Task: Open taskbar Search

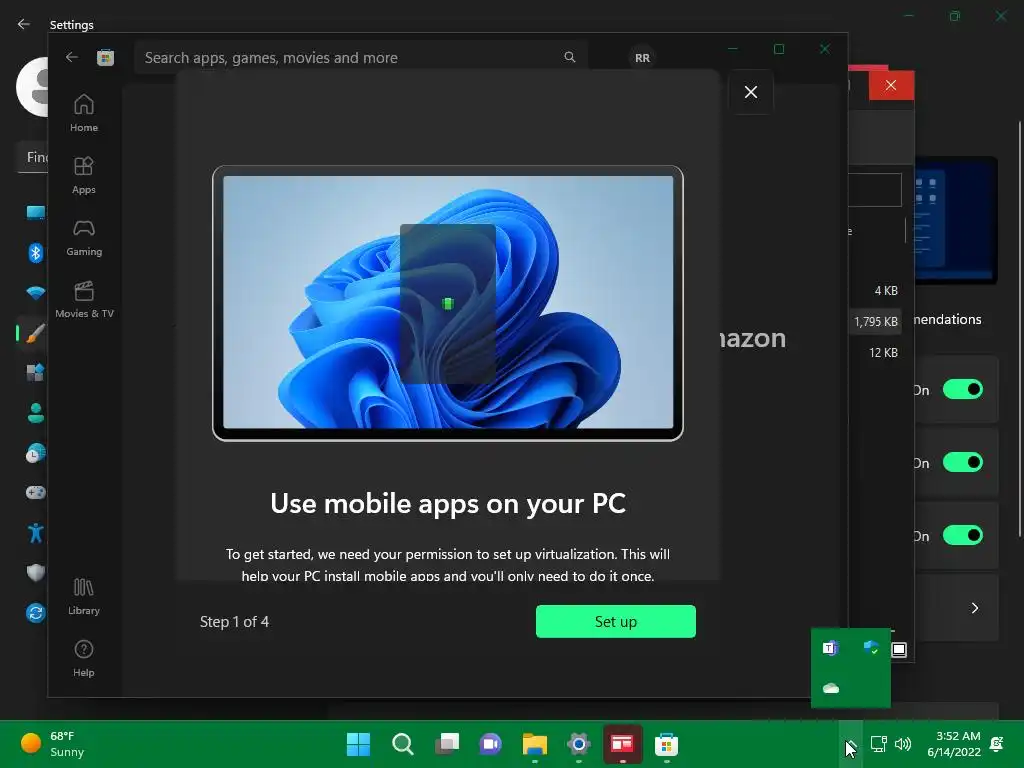Action: [x=402, y=744]
